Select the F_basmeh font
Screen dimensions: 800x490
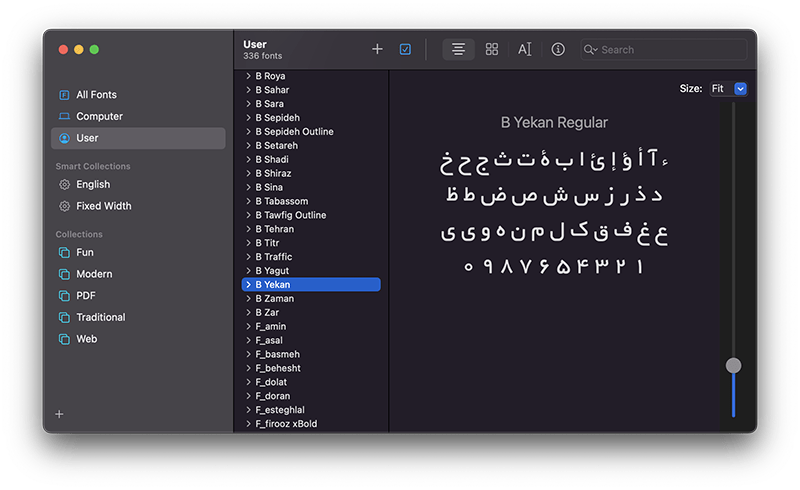278,354
